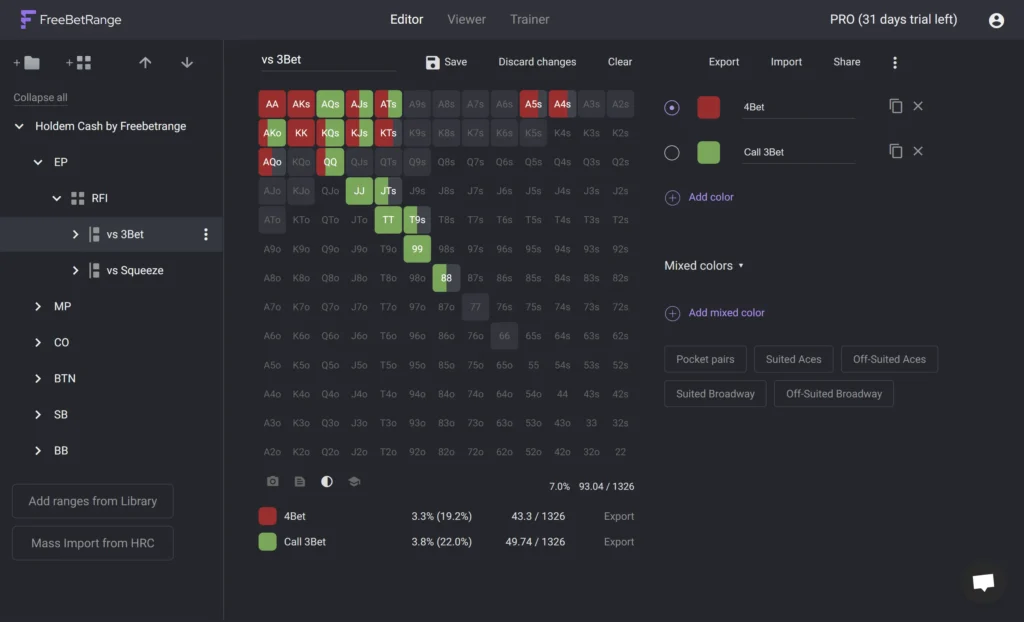Toggle the JJ hand cell
Image resolution: width=1024 pixels, height=622 pixels.
coord(359,191)
